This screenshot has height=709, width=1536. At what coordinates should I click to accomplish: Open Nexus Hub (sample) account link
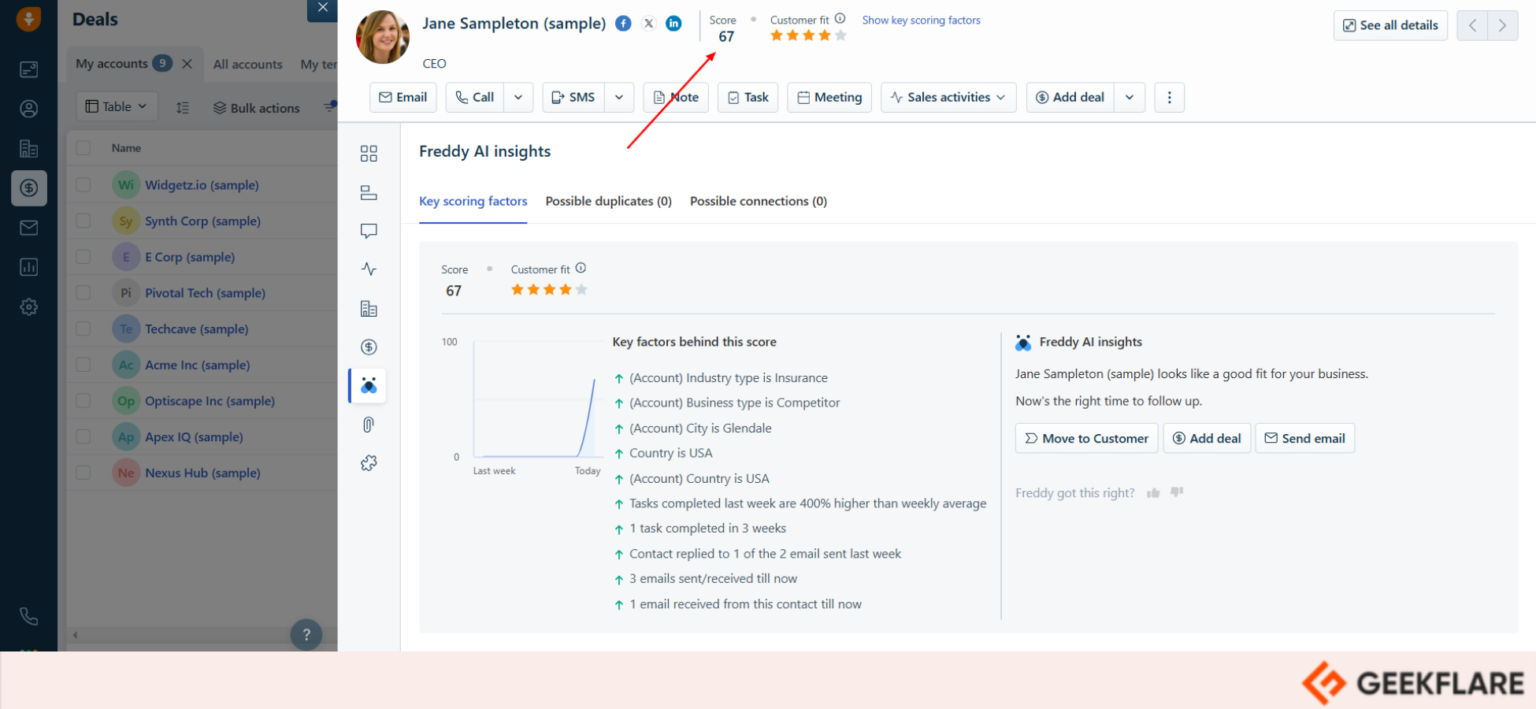(202, 473)
